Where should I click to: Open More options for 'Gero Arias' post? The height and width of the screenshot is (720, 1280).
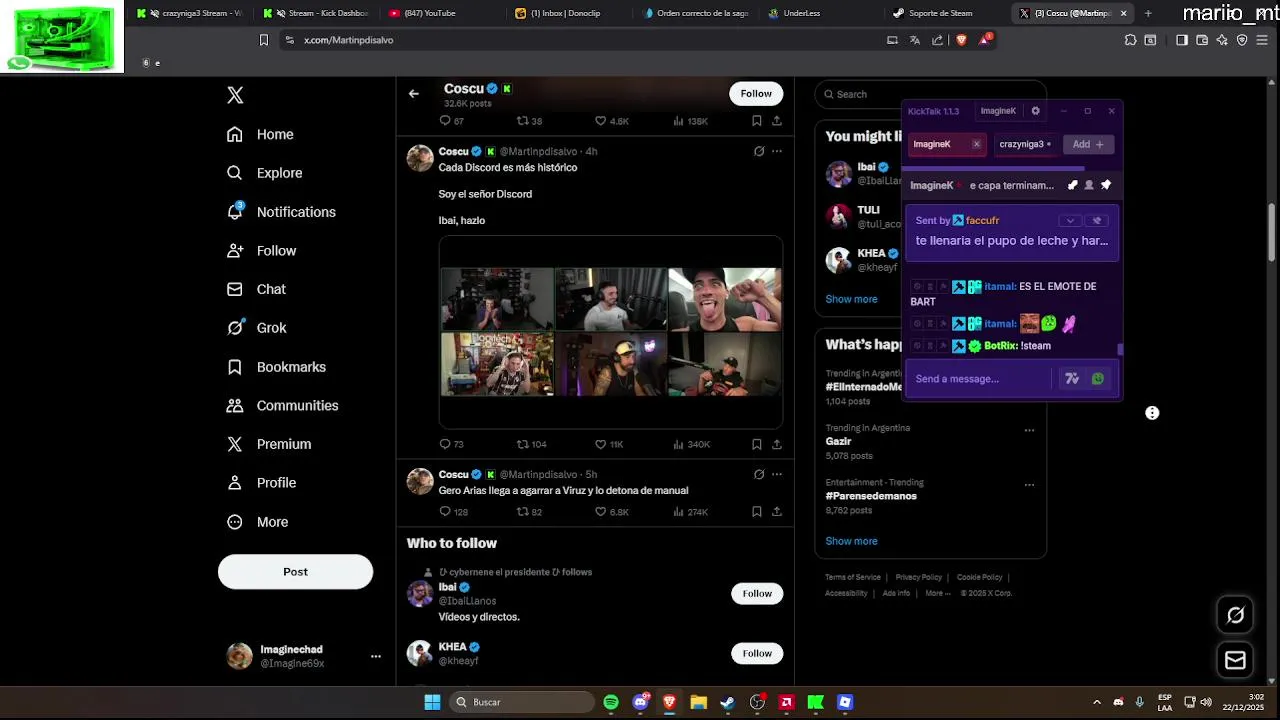(777, 474)
